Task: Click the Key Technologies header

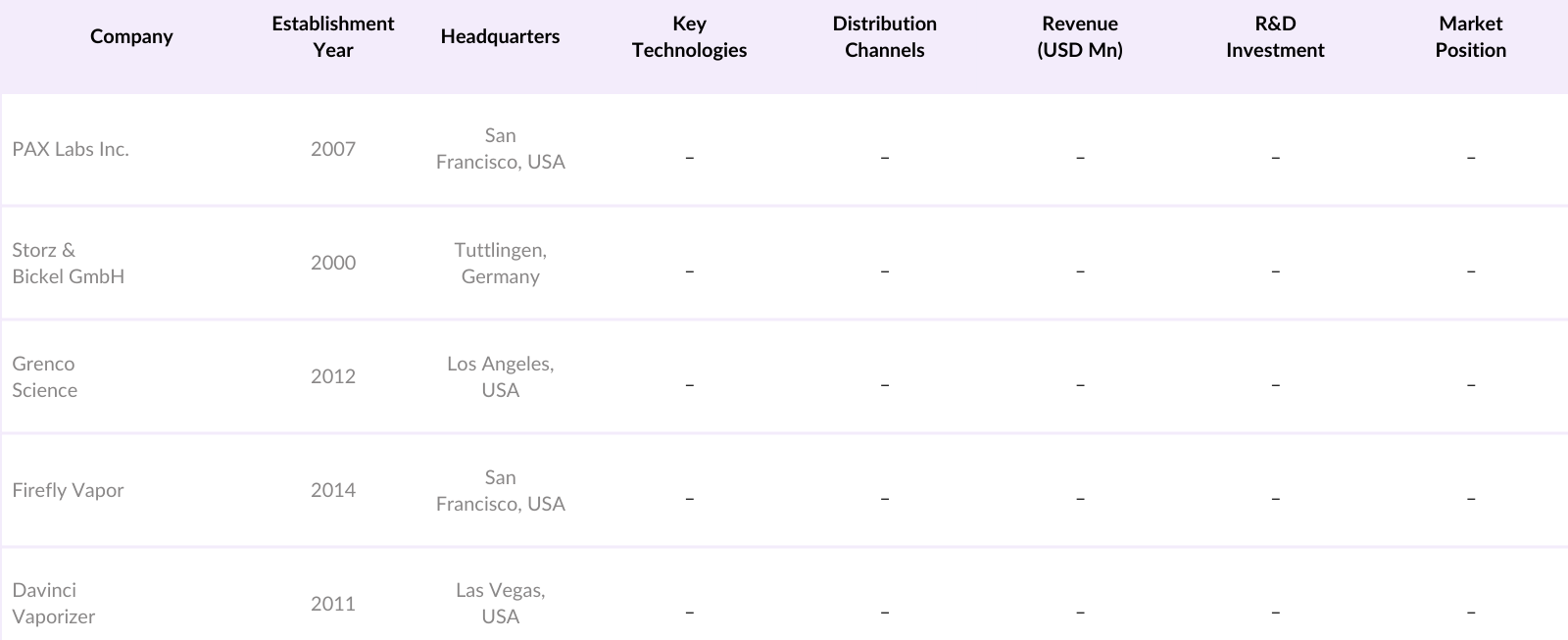Action: [689, 37]
